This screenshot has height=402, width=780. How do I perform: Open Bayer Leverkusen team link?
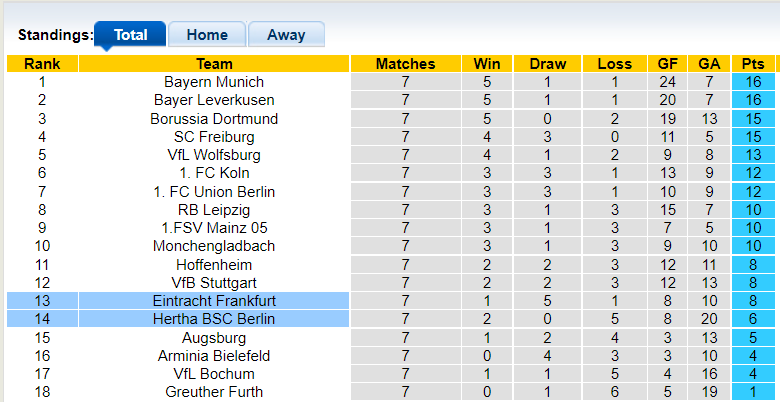click(x=214, y=100)
